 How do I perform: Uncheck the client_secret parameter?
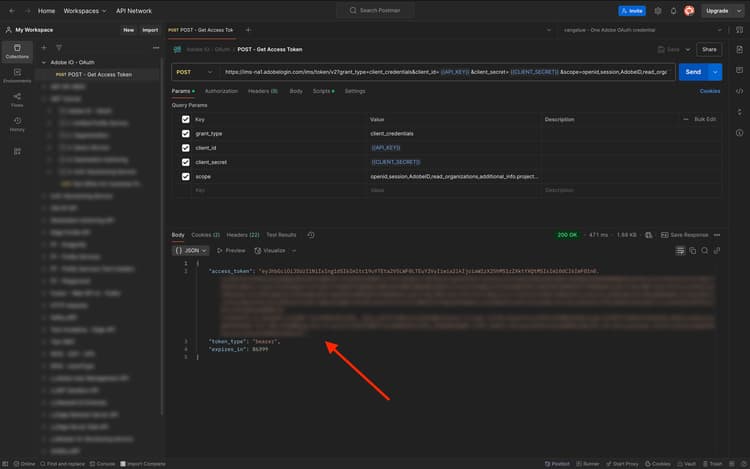tap(186, 162)
